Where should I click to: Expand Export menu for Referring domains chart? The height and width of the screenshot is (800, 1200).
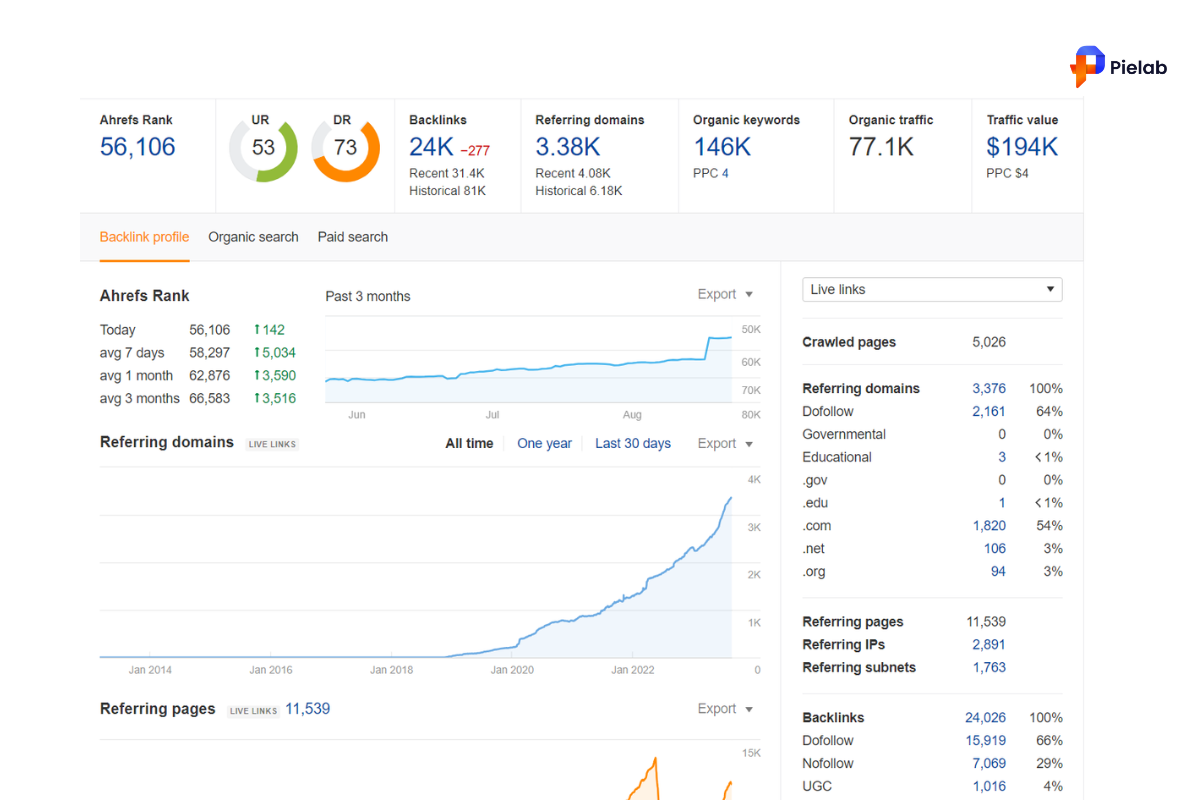pyautogui.click(x=725, y=443)
